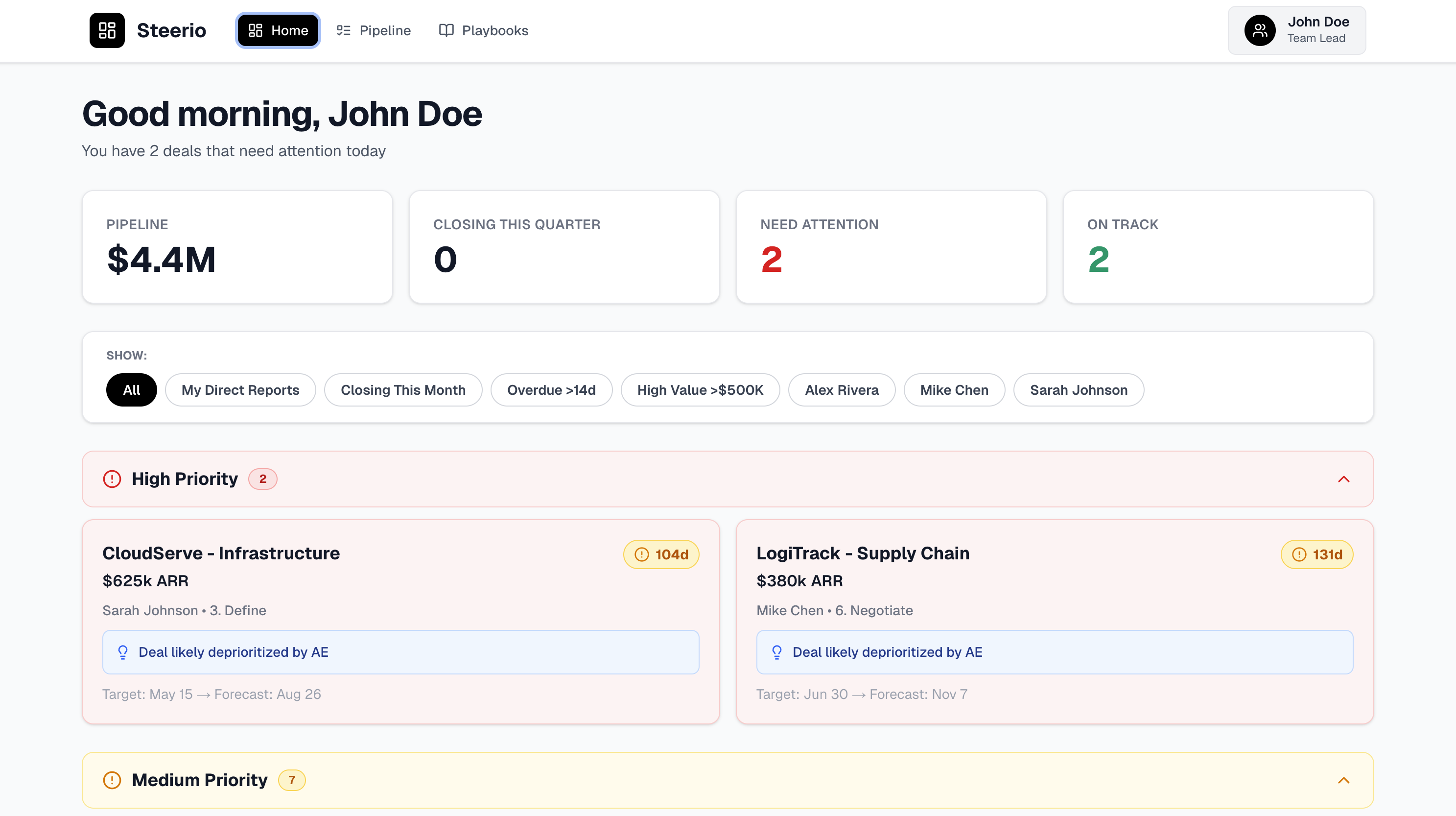
Task: Toggle the Overdue >14d filter
Action: tap(551, 389)
